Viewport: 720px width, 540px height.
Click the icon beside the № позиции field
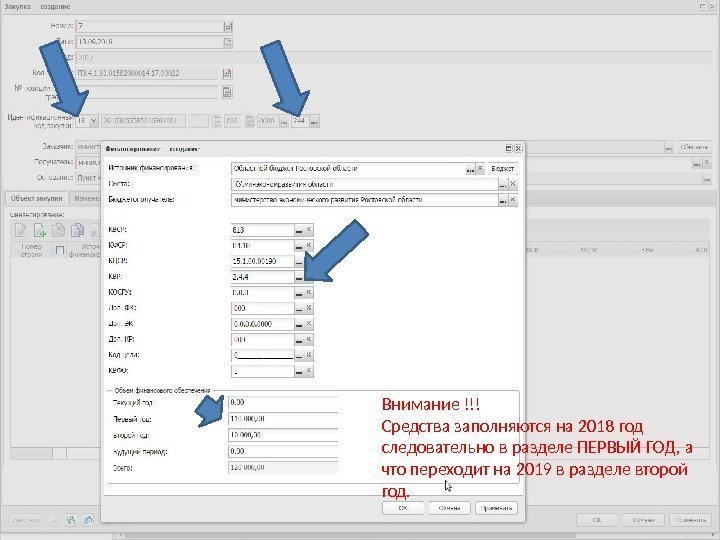coord(227,92)
